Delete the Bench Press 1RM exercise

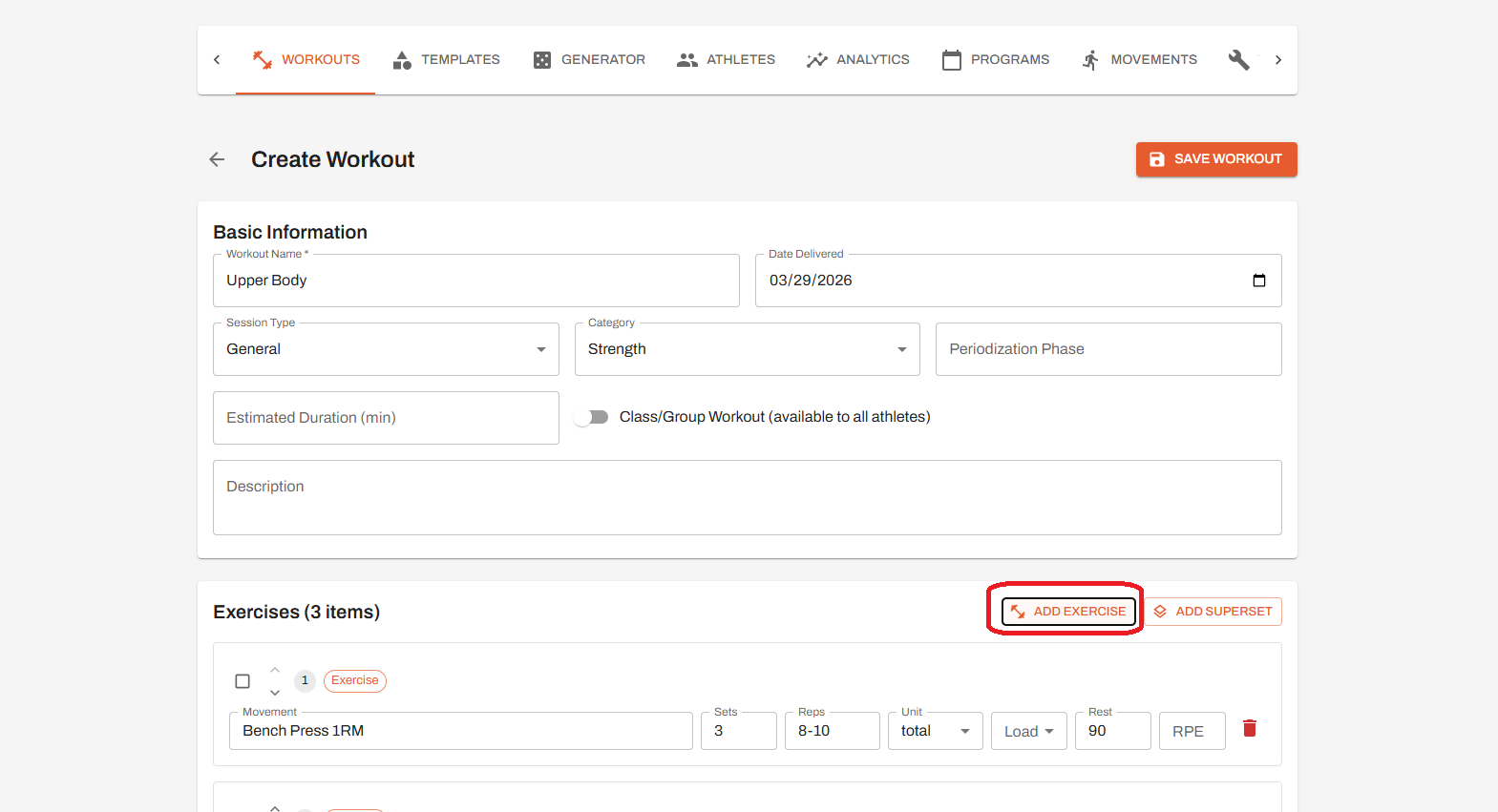pos(1249,729)
